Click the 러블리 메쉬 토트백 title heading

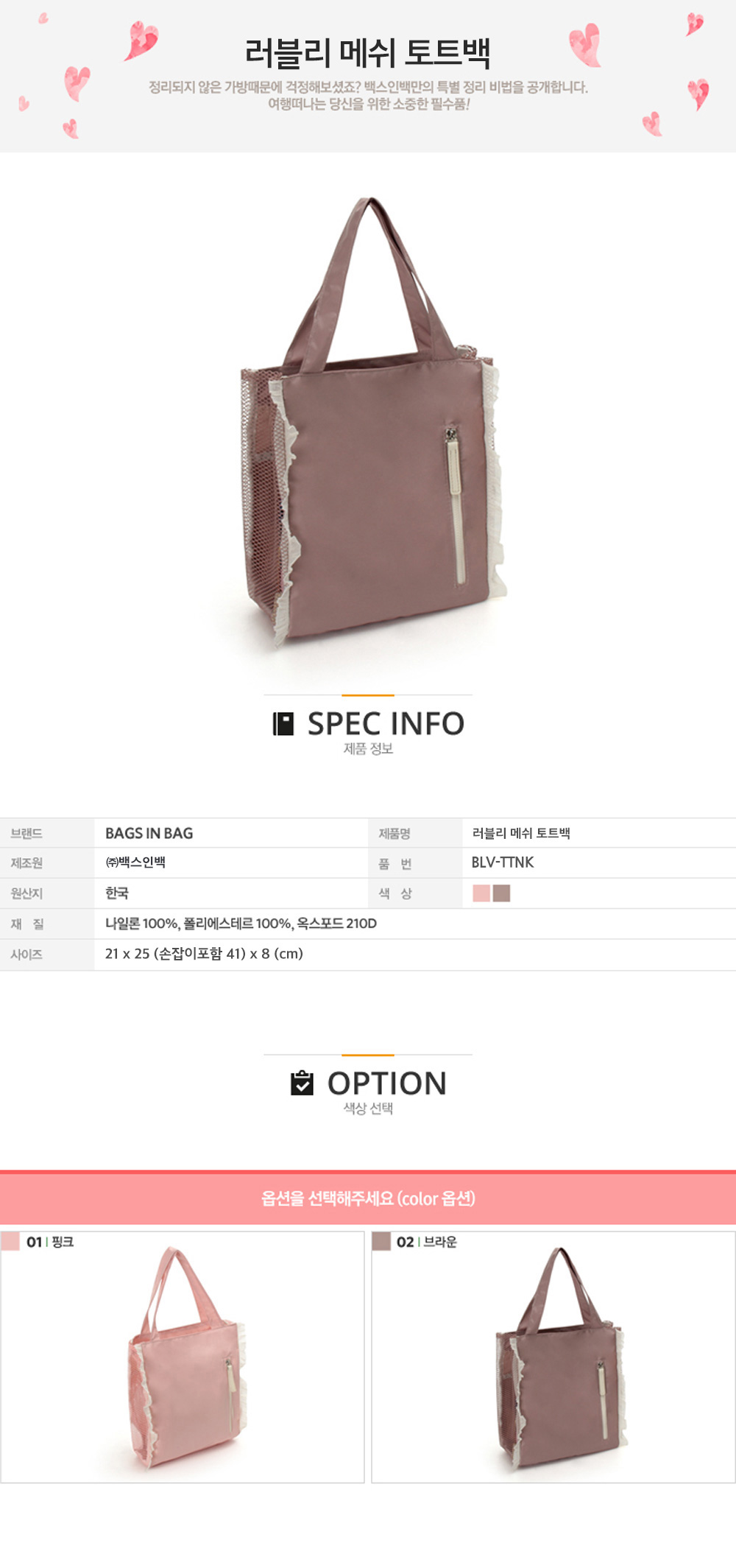pos(368,52)
